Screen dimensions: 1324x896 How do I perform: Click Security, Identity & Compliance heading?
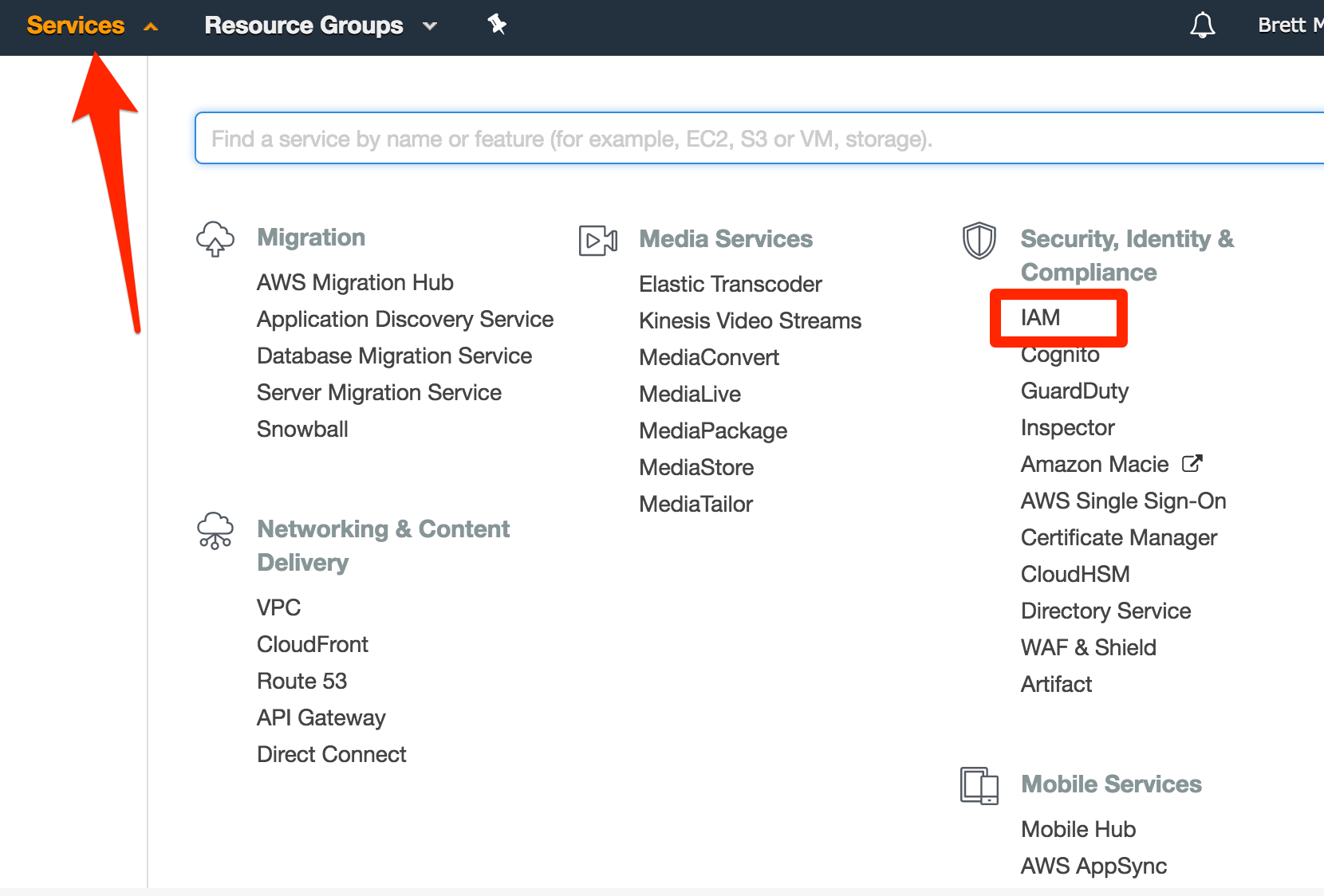1127,255
